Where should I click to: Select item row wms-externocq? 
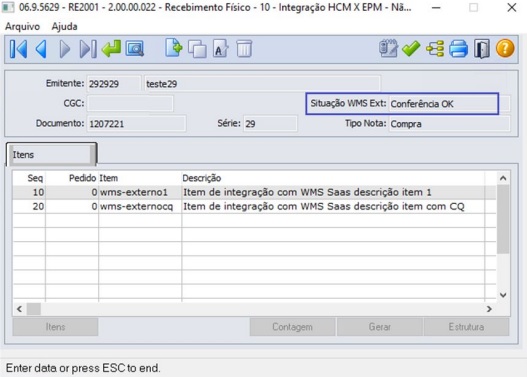click(254, 206)
